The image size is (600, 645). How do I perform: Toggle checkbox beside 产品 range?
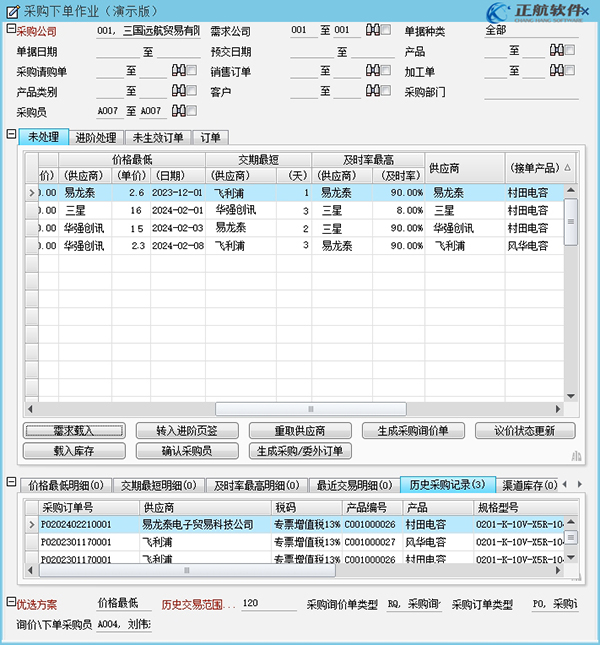pos(570,50)
